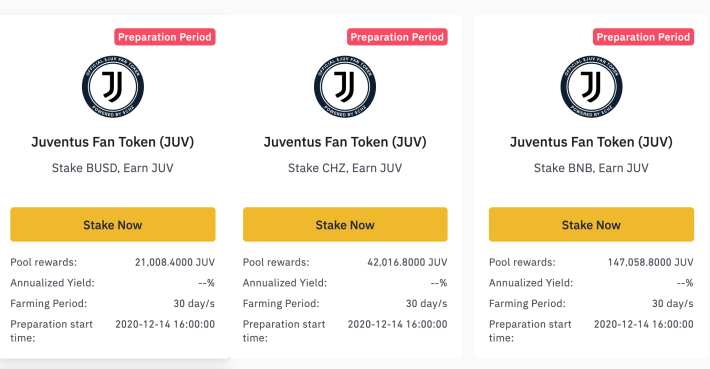The height and width of the screenshot is (369, 710).
Task: Click Stake Now for the BUSD pool
Action: (x=113, y=225)
